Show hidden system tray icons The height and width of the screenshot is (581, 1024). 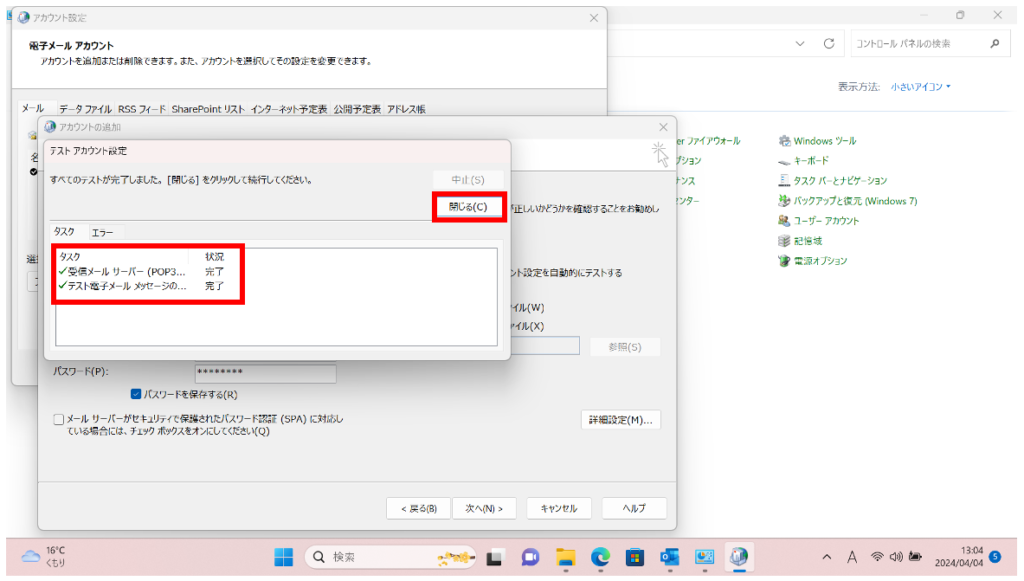(826, 557)
